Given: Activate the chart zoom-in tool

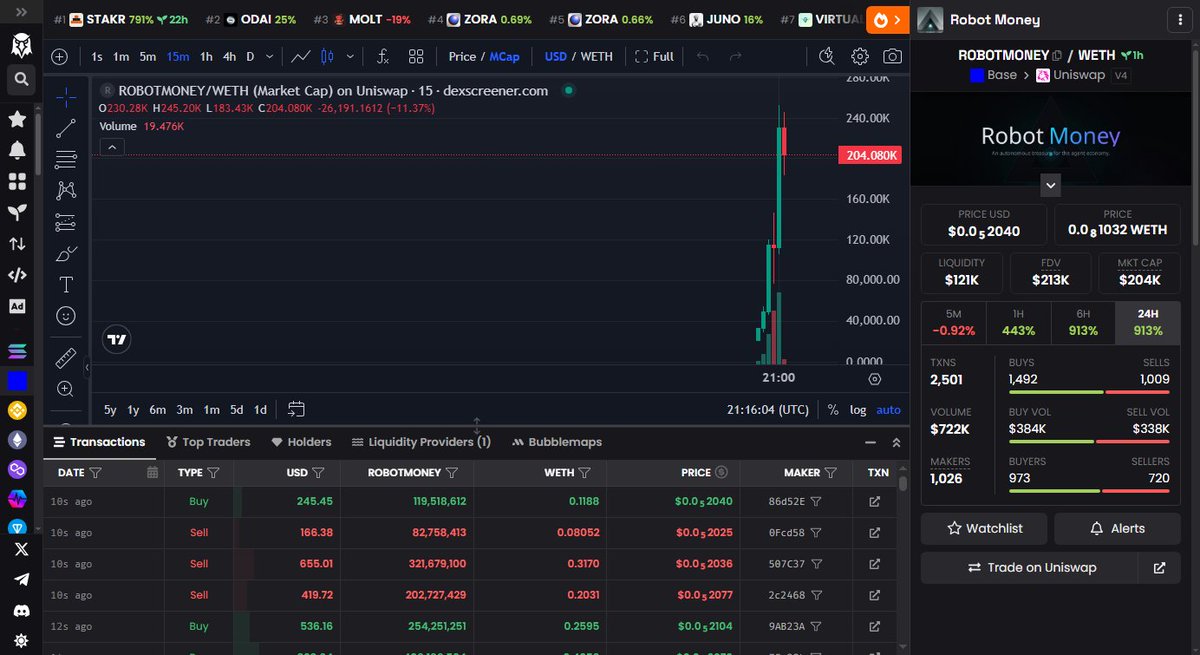Looking at the screenshot, I should pyautogui.click(x=66, y=389).
